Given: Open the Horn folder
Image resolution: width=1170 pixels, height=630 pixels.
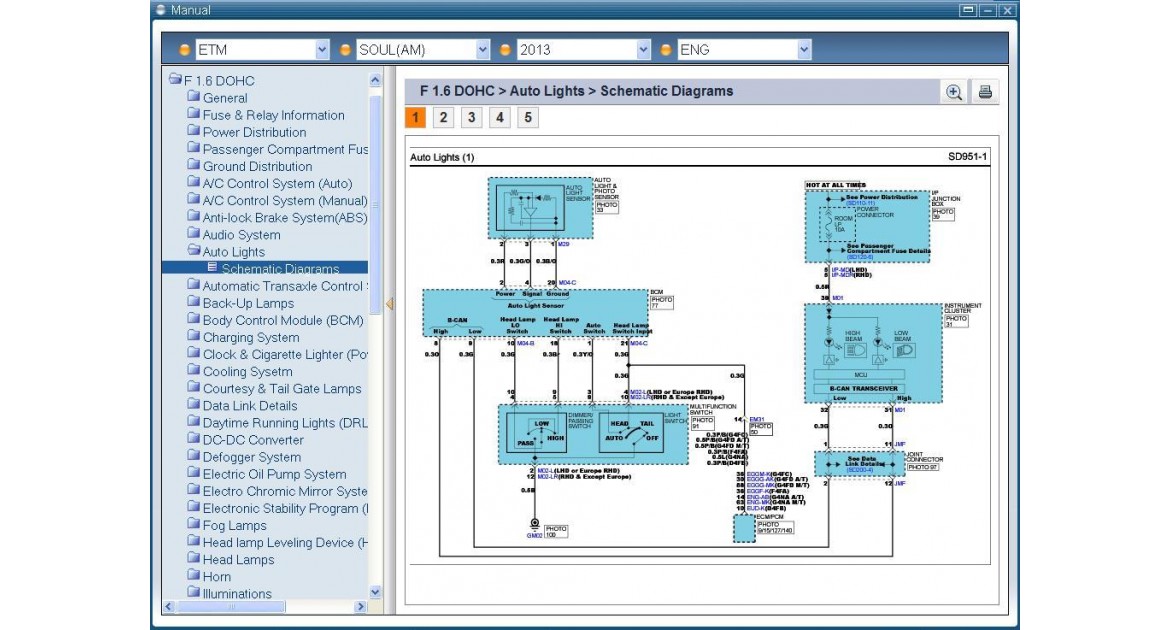Looking at the screenshot, I should tap(209, 577).
